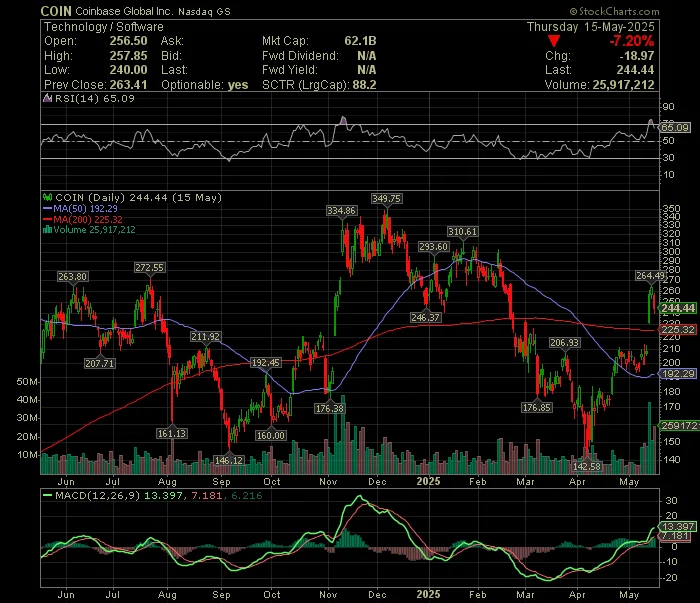Click the 65.09 RSI axis tag
Screen dimensions: 700x603
coord(675,128)
